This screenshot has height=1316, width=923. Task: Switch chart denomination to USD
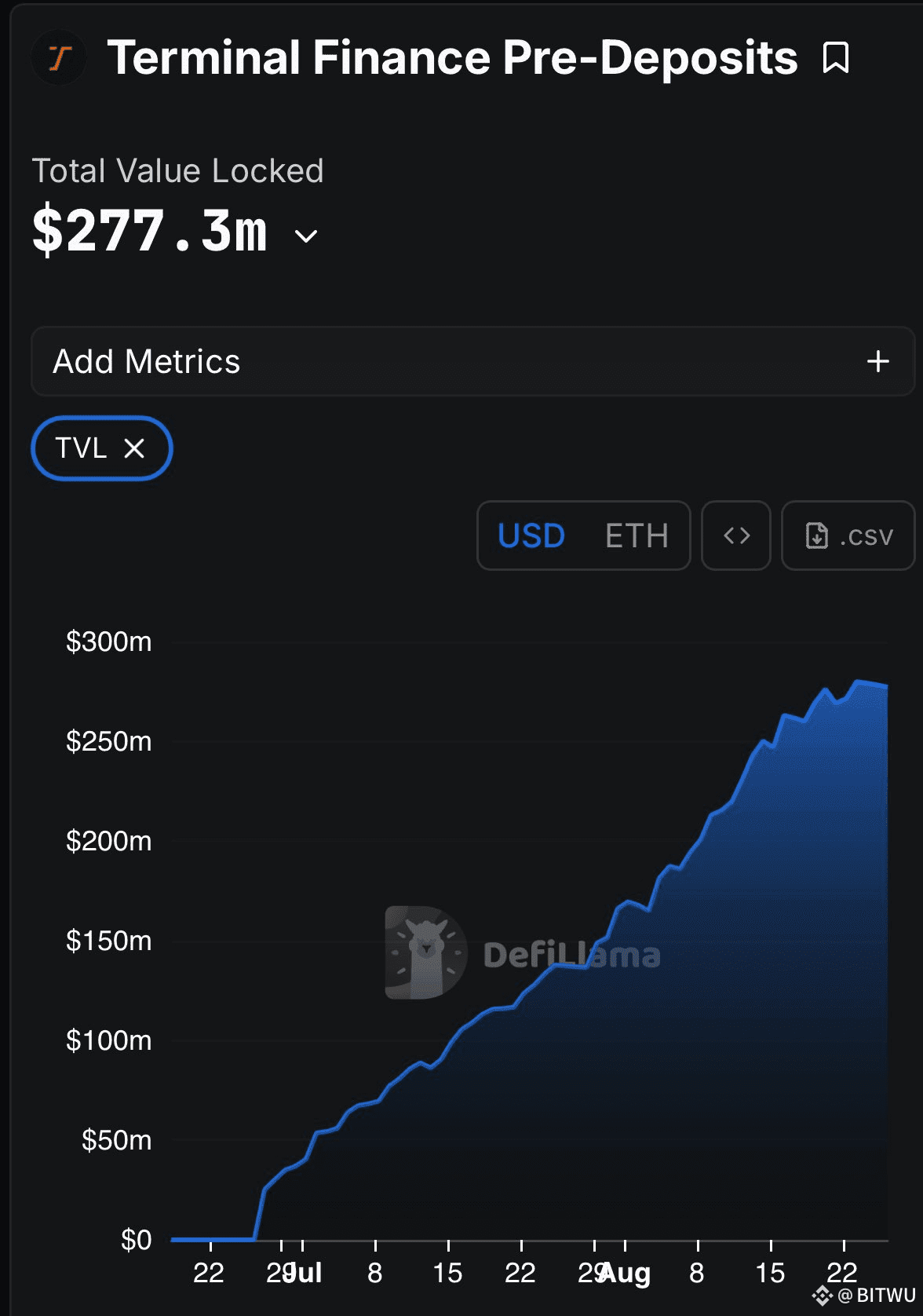(x=531, y=536)
